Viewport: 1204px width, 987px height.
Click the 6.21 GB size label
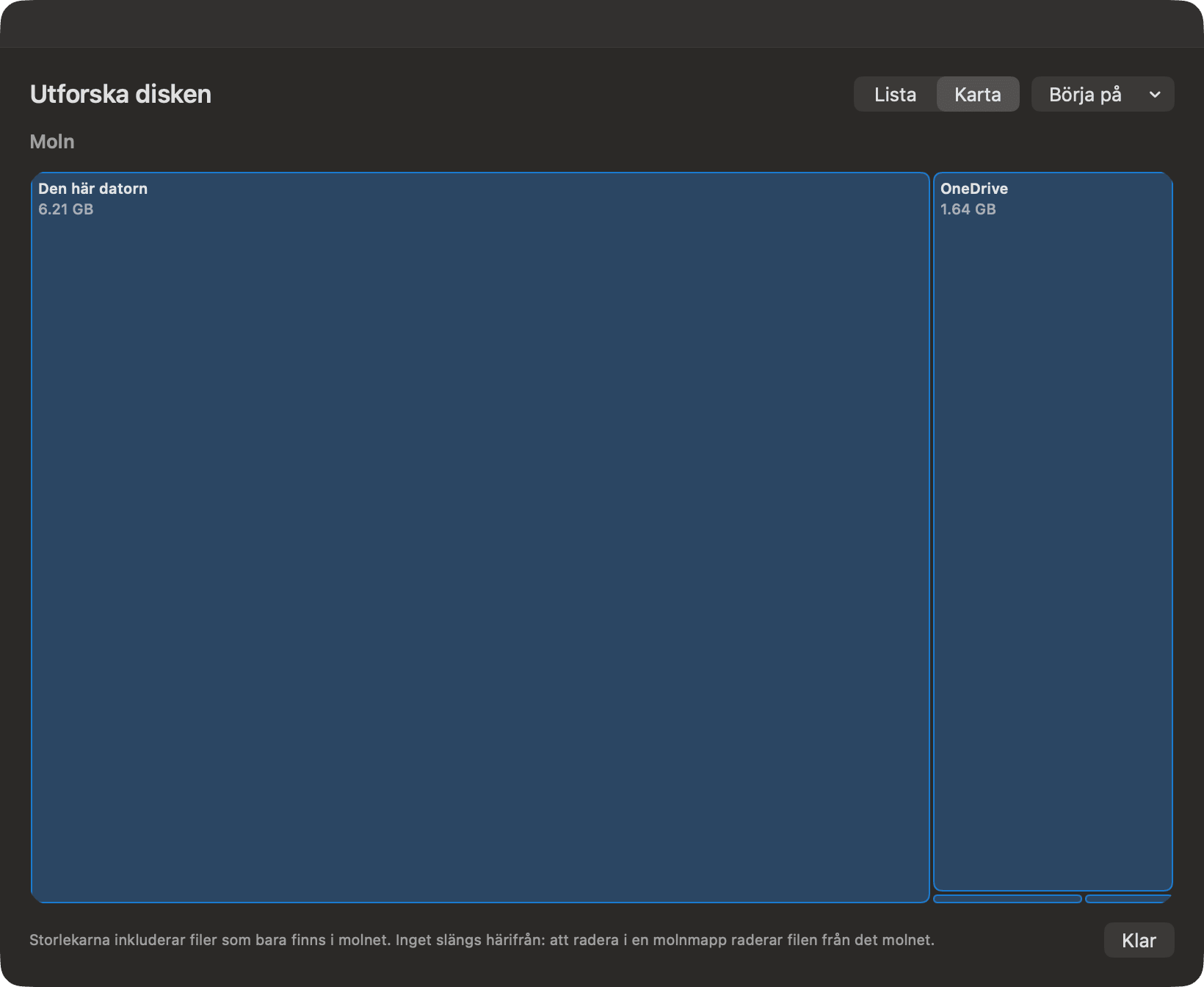pyautogui.click(x=66, y=209)
